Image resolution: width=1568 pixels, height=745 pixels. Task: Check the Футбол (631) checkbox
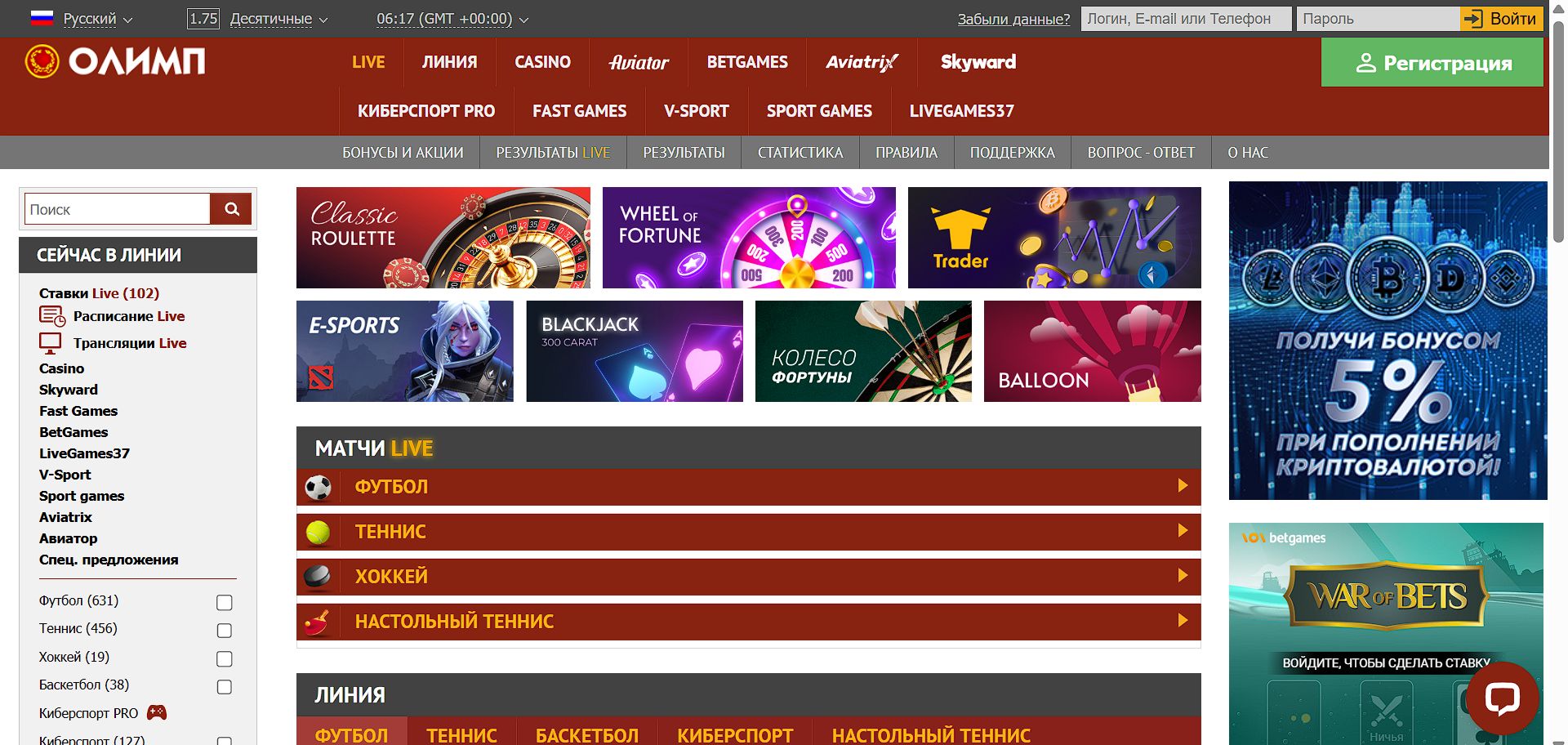(x=224, y=603)
